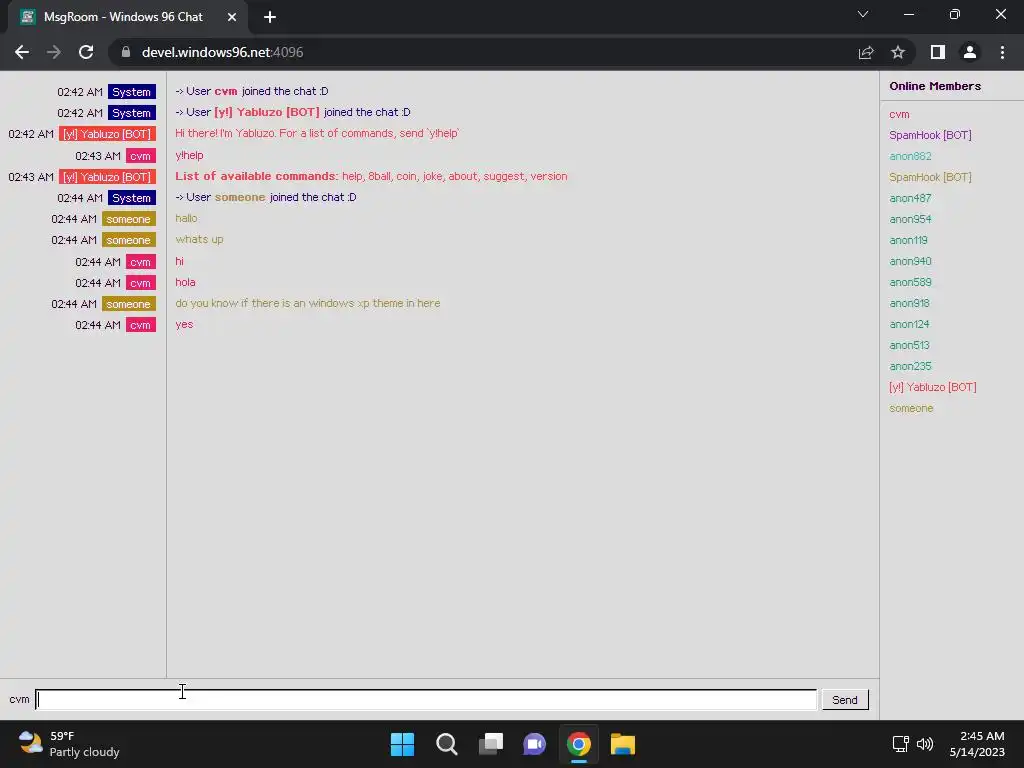Click the address bar URL
Viewport: 1024px width, 768px height.
point(222,52)
